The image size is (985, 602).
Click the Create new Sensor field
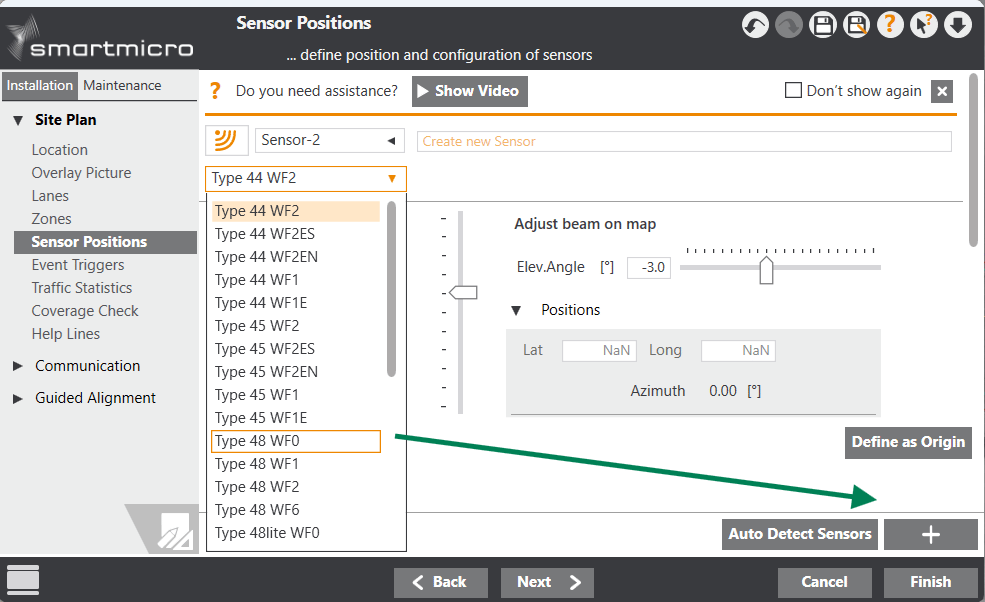pyautogui.click(x=684, y=141)
